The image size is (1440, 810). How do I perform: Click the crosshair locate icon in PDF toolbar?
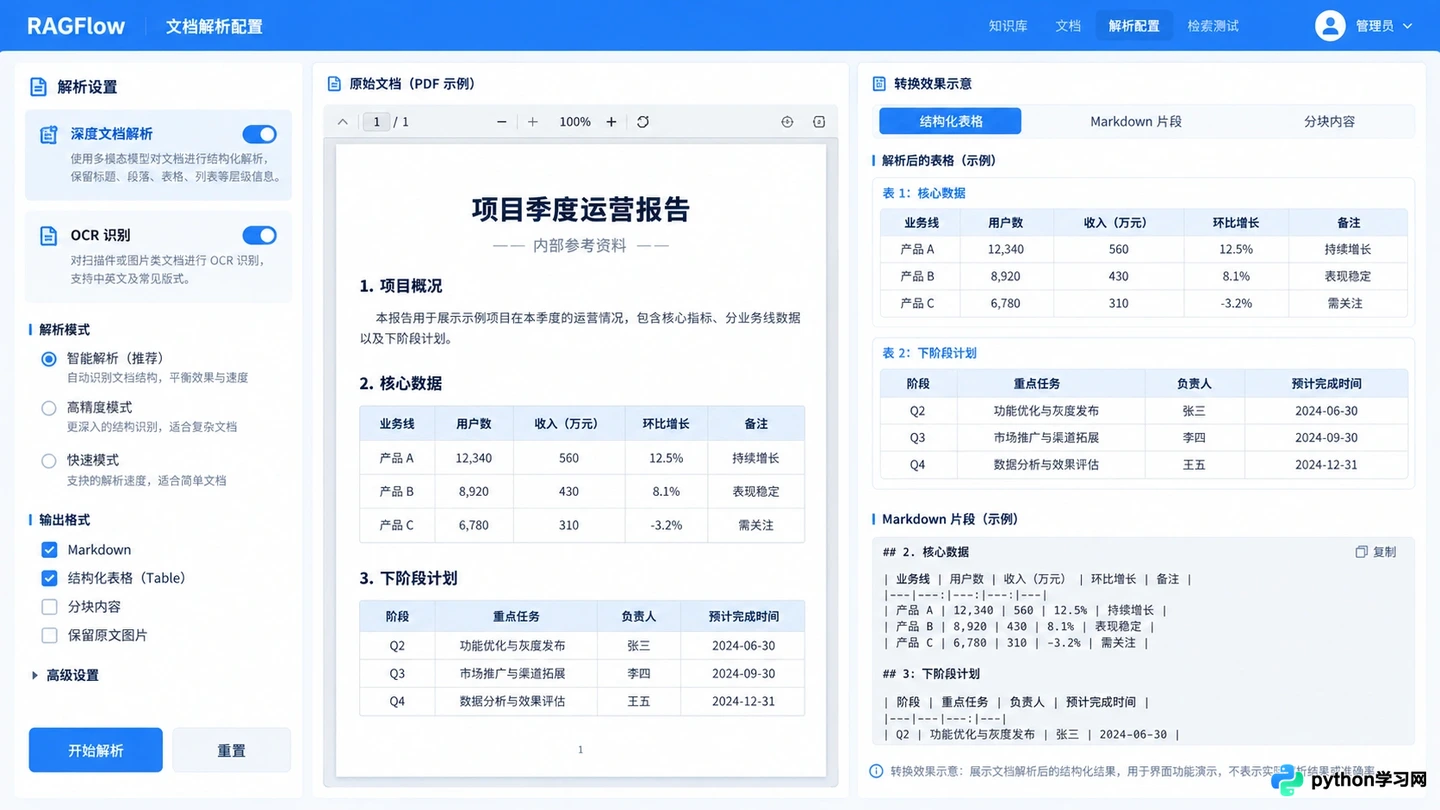pyautogui.click(x=787, y=122)
